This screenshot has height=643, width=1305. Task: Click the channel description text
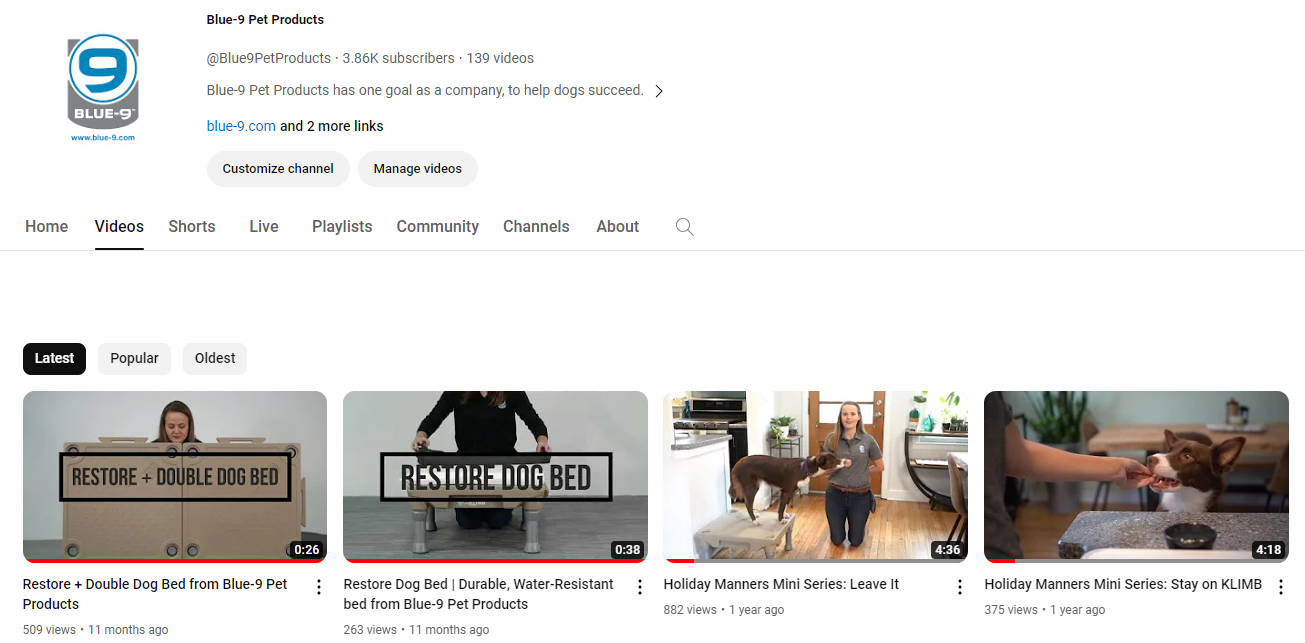pyautogui.click(x=425, y=90)
